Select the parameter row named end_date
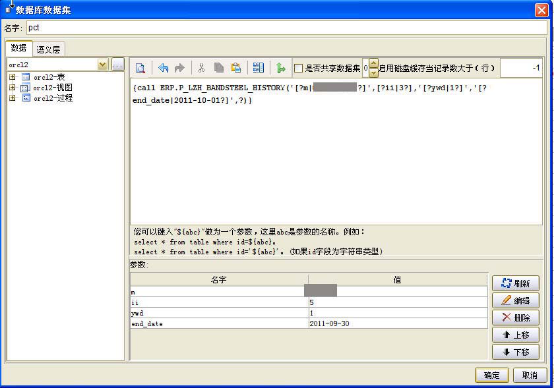Viewport: 554px width, 389px height. 309,323
